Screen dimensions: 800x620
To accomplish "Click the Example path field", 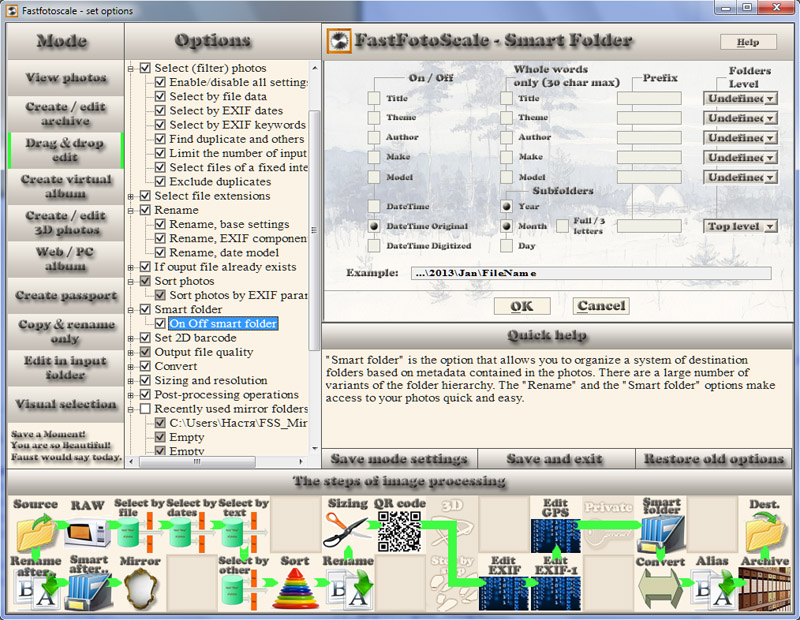I will click(591, 273).
